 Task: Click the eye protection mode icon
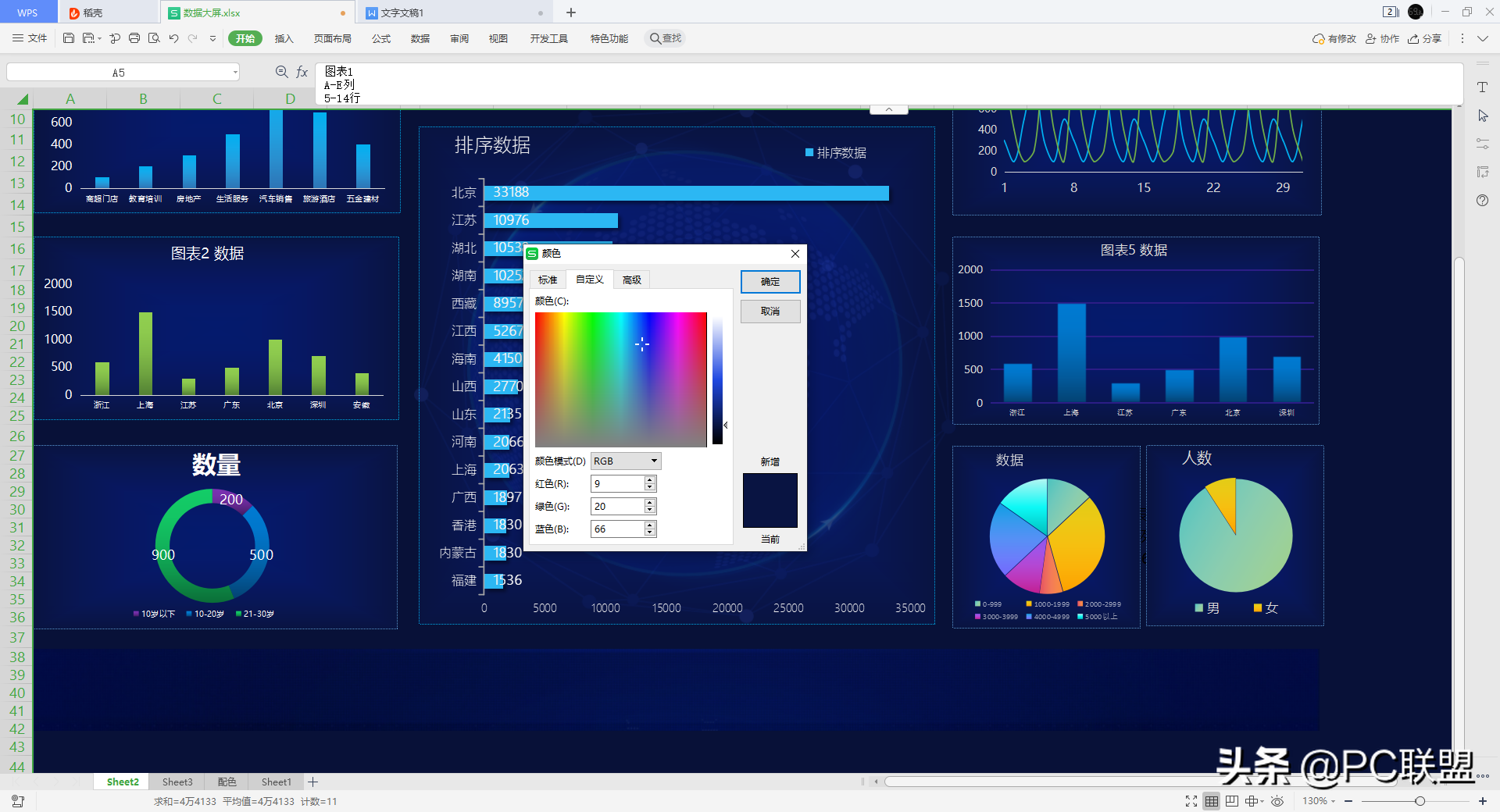click(x=1277, y=801)
